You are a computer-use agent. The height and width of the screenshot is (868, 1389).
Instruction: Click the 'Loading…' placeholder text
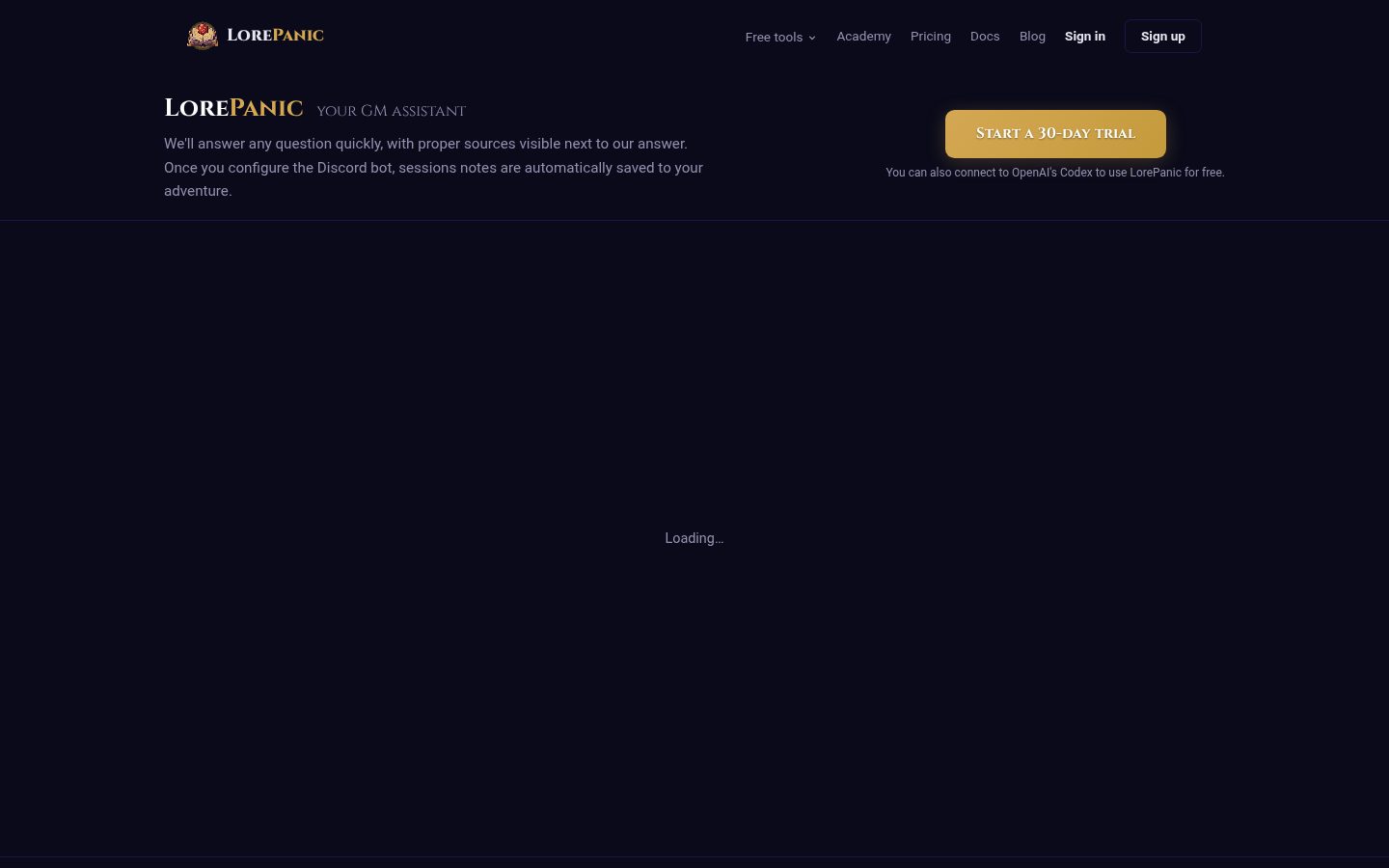(x=694, y=538)
